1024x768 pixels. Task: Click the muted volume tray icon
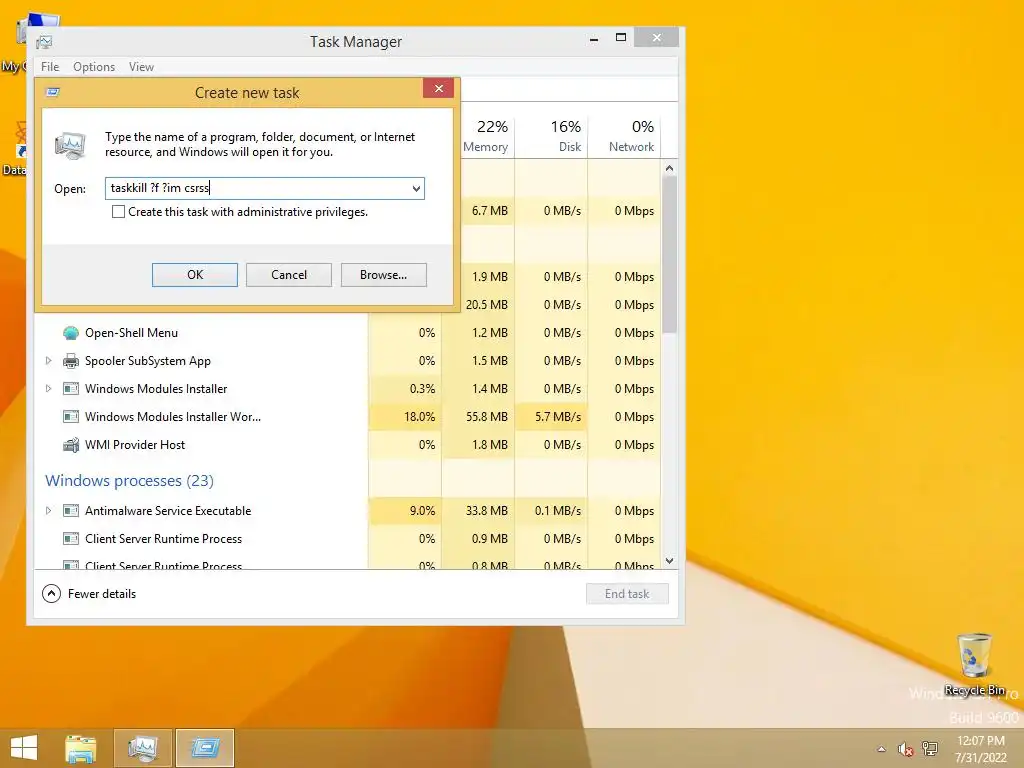[x=905, y=749]
